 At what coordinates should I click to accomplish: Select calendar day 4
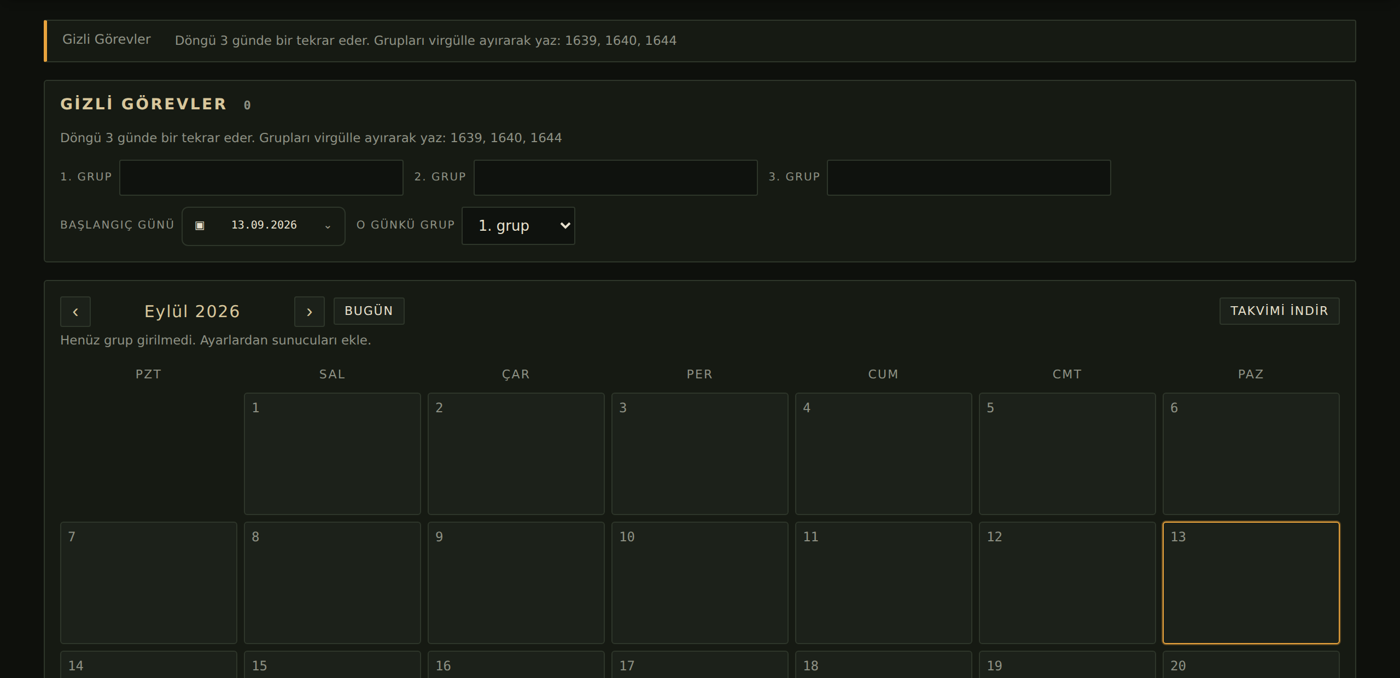[883, 454]
